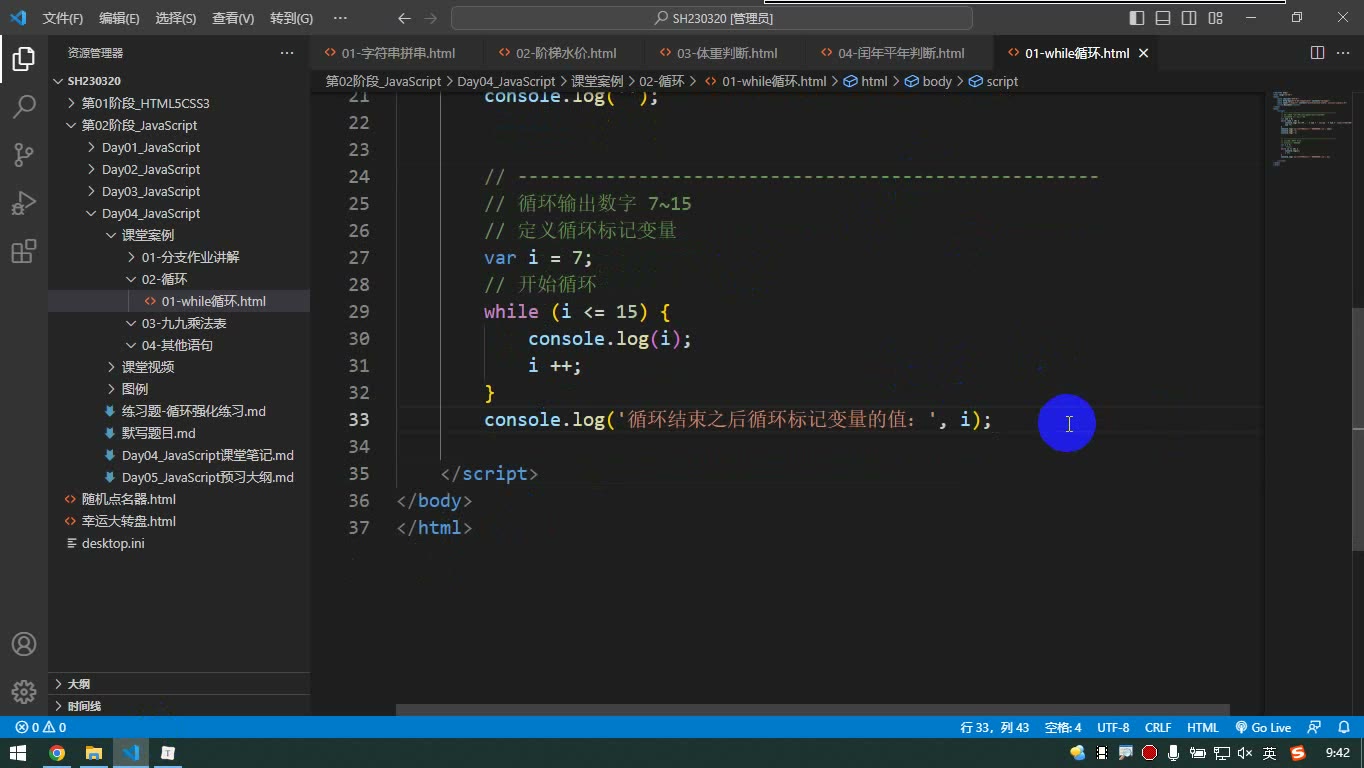The image size is (1364, 768).
Task: Expand the 大纲 outline section
Action: [x=179, y=684]
